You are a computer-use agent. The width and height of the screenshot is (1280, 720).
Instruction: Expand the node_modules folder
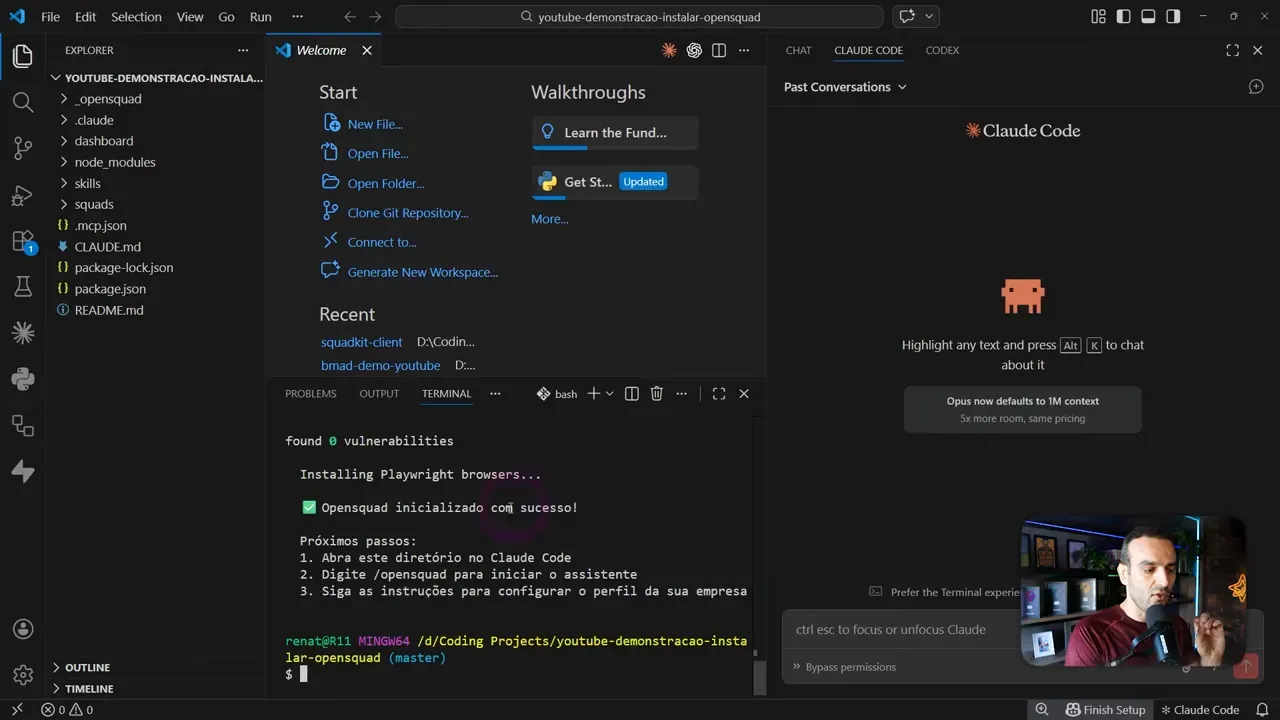(x=114, y=162)
